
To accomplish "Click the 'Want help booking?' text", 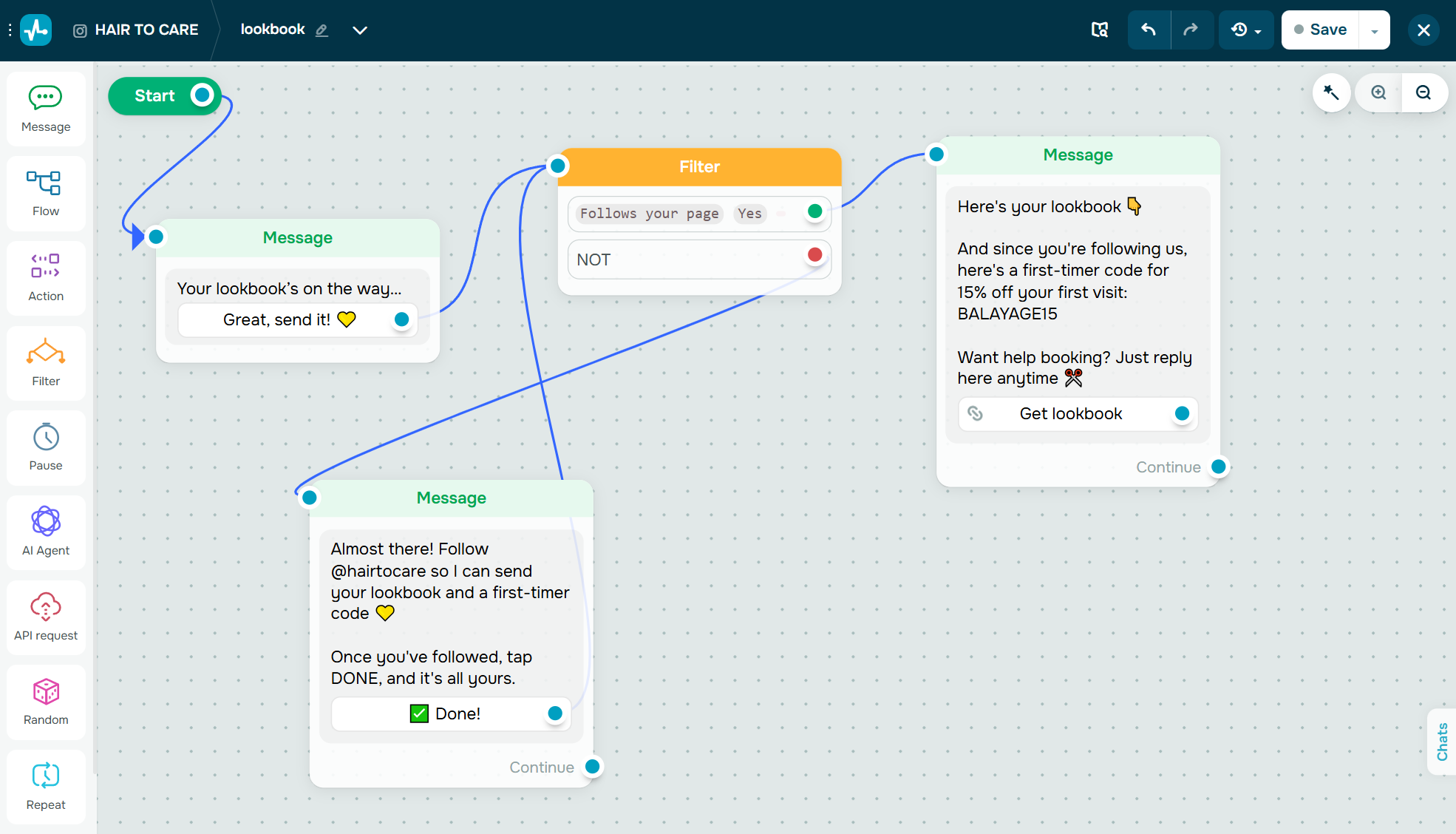I will (x=1075, y=367).
